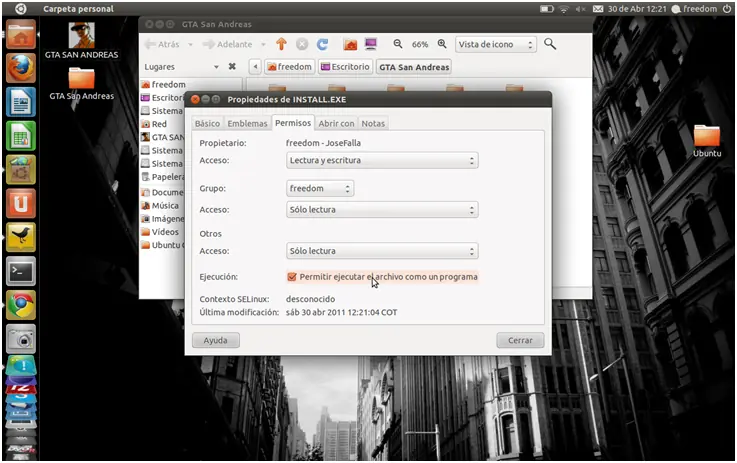This screenshot has width=737, height=463.
Task: Open Ubuntu Software Center launcher icon
Action: [21, 169]
